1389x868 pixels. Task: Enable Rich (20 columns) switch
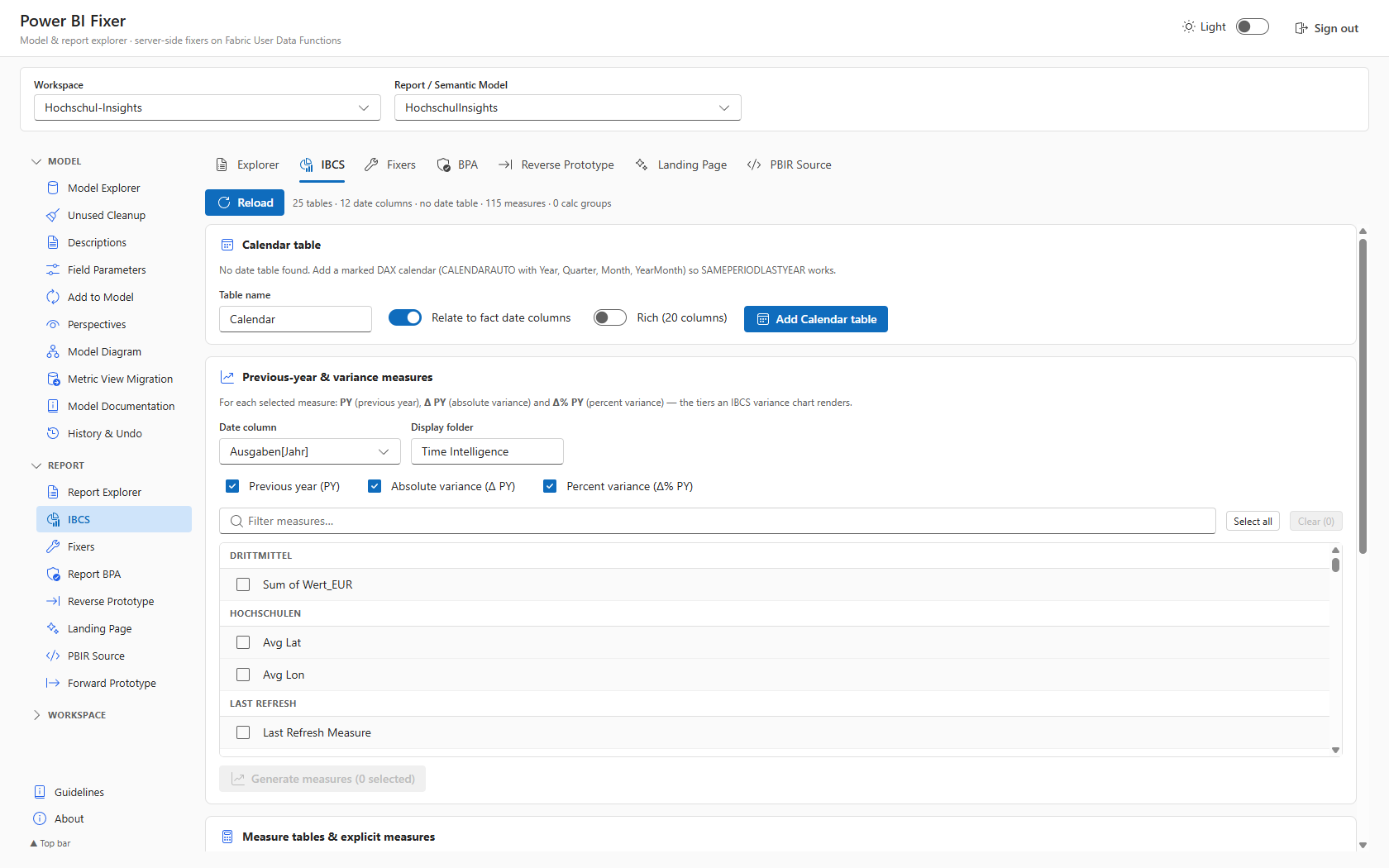click(x=610, y=317)
